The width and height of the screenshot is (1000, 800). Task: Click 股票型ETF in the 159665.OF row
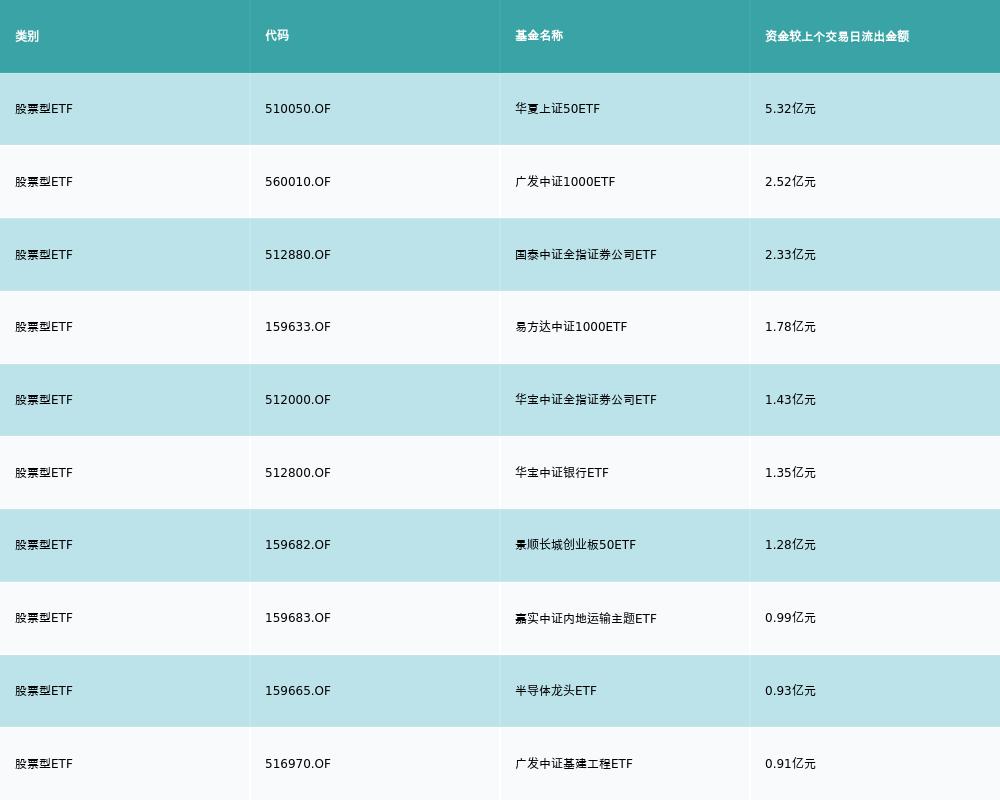44,691
